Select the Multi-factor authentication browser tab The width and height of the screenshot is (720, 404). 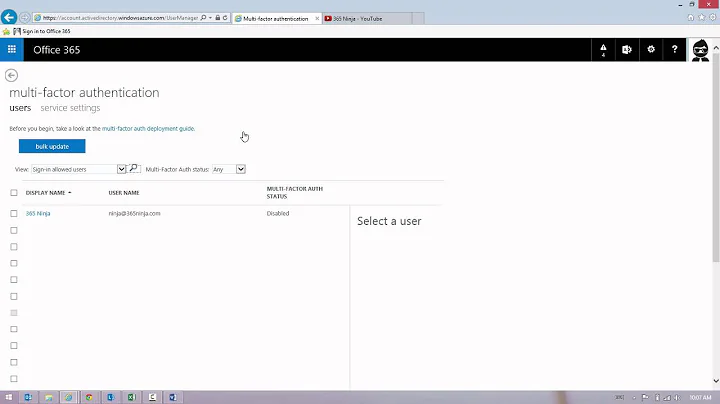click(275, 19)
